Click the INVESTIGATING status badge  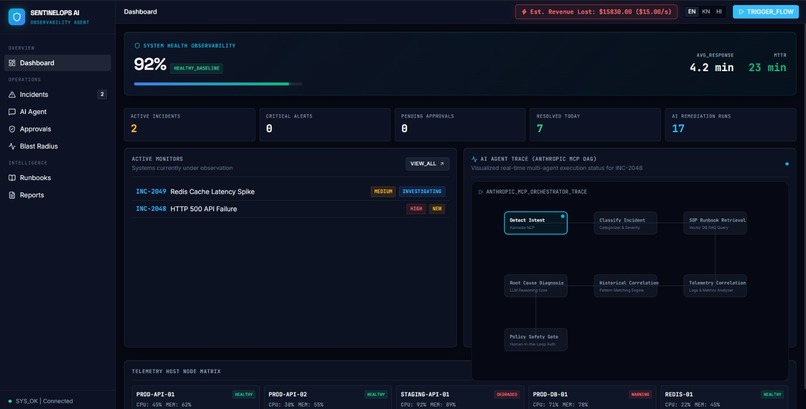pos(422,192)
